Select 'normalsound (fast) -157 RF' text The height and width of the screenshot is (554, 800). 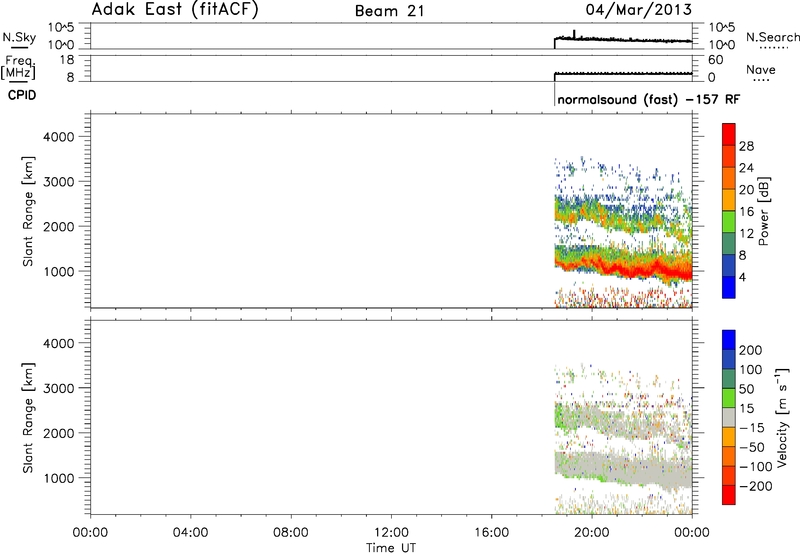(648, 99)
